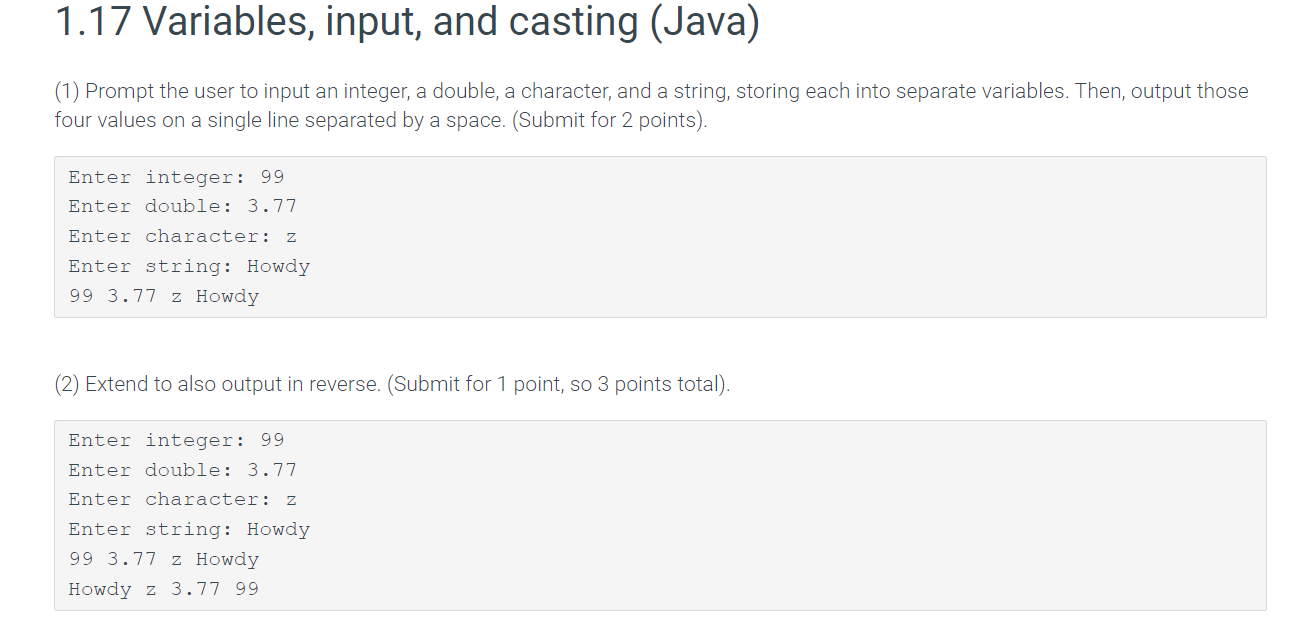Viewport: 1297px width, 638px height.
Task: Click "Enter string: Howdy" in second code block
Action: [x=189, y=530]
